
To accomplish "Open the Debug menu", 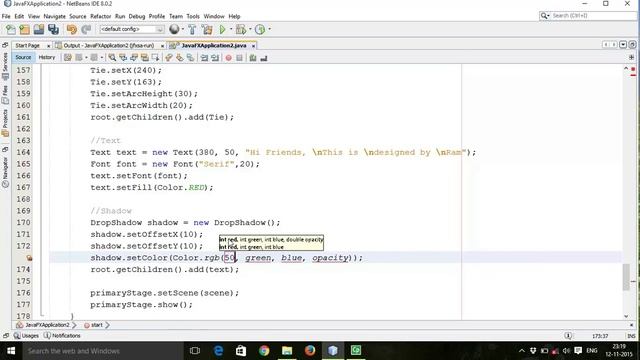I will click(x=137, y=16).
